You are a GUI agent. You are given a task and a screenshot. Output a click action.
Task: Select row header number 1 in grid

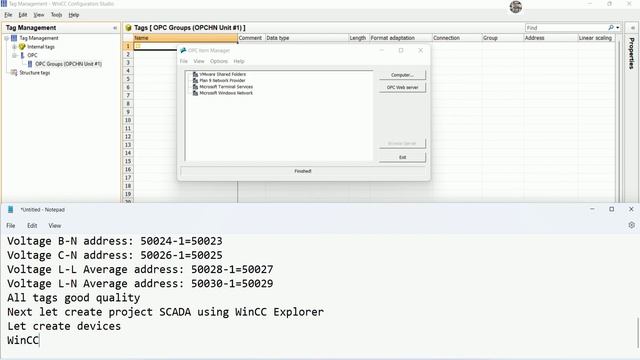pos(128,46)
